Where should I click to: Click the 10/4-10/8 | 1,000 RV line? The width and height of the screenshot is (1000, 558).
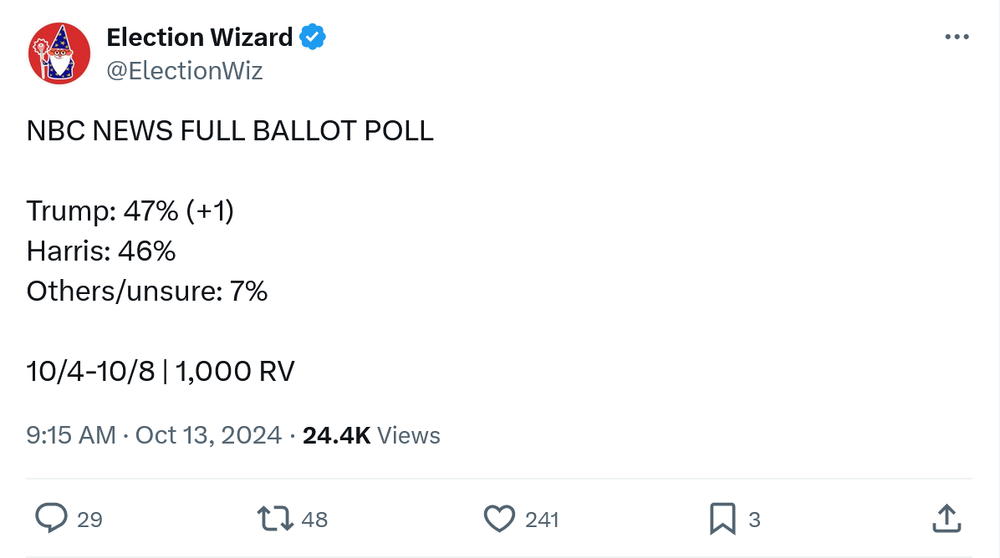tap(160, 371)
